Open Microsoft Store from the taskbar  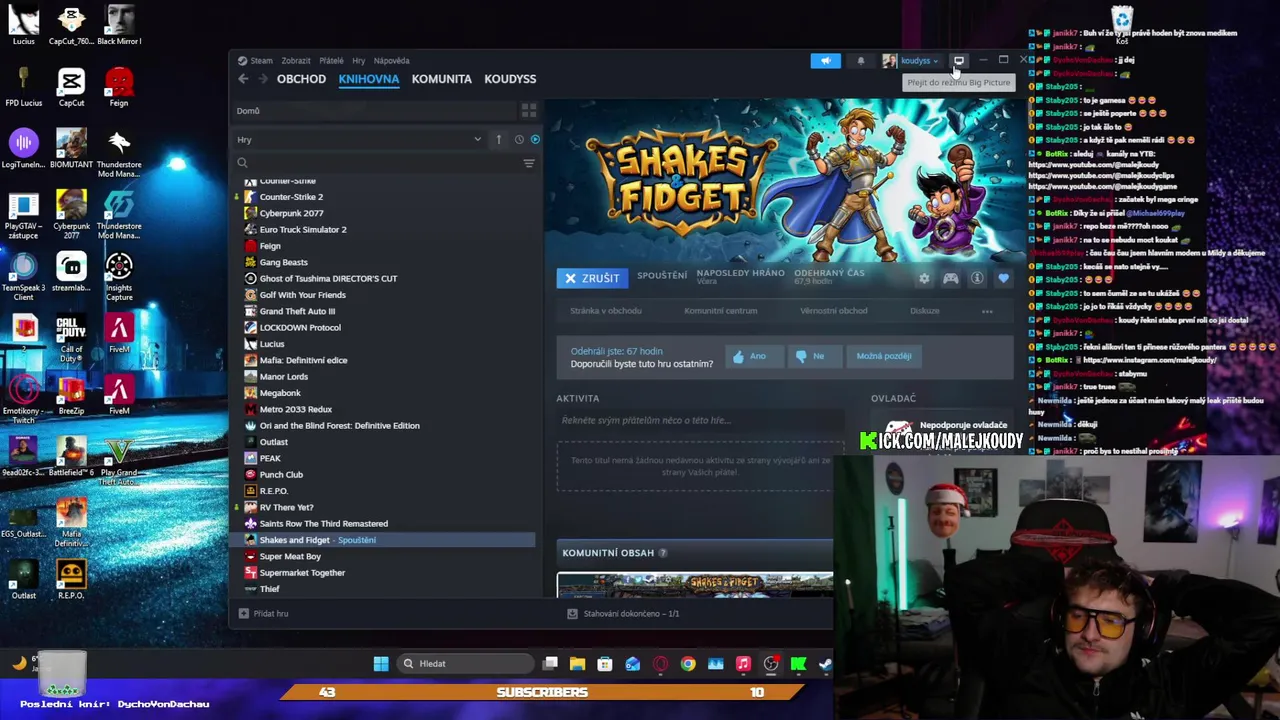[605, 663]
